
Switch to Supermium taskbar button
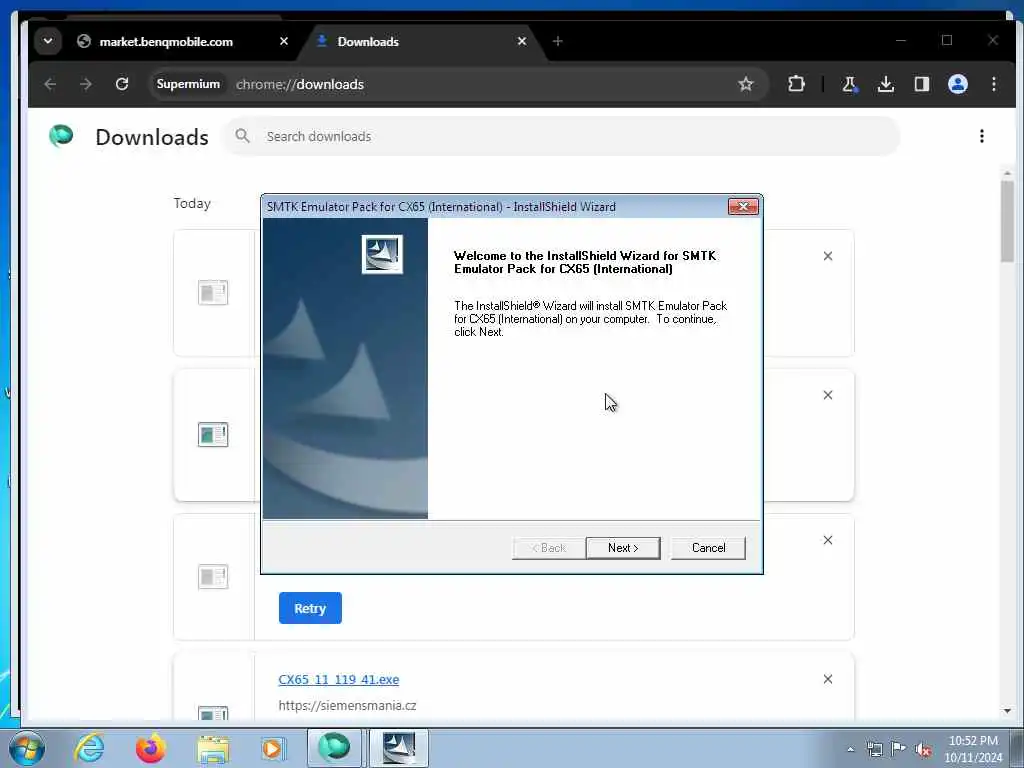point(334,748)
